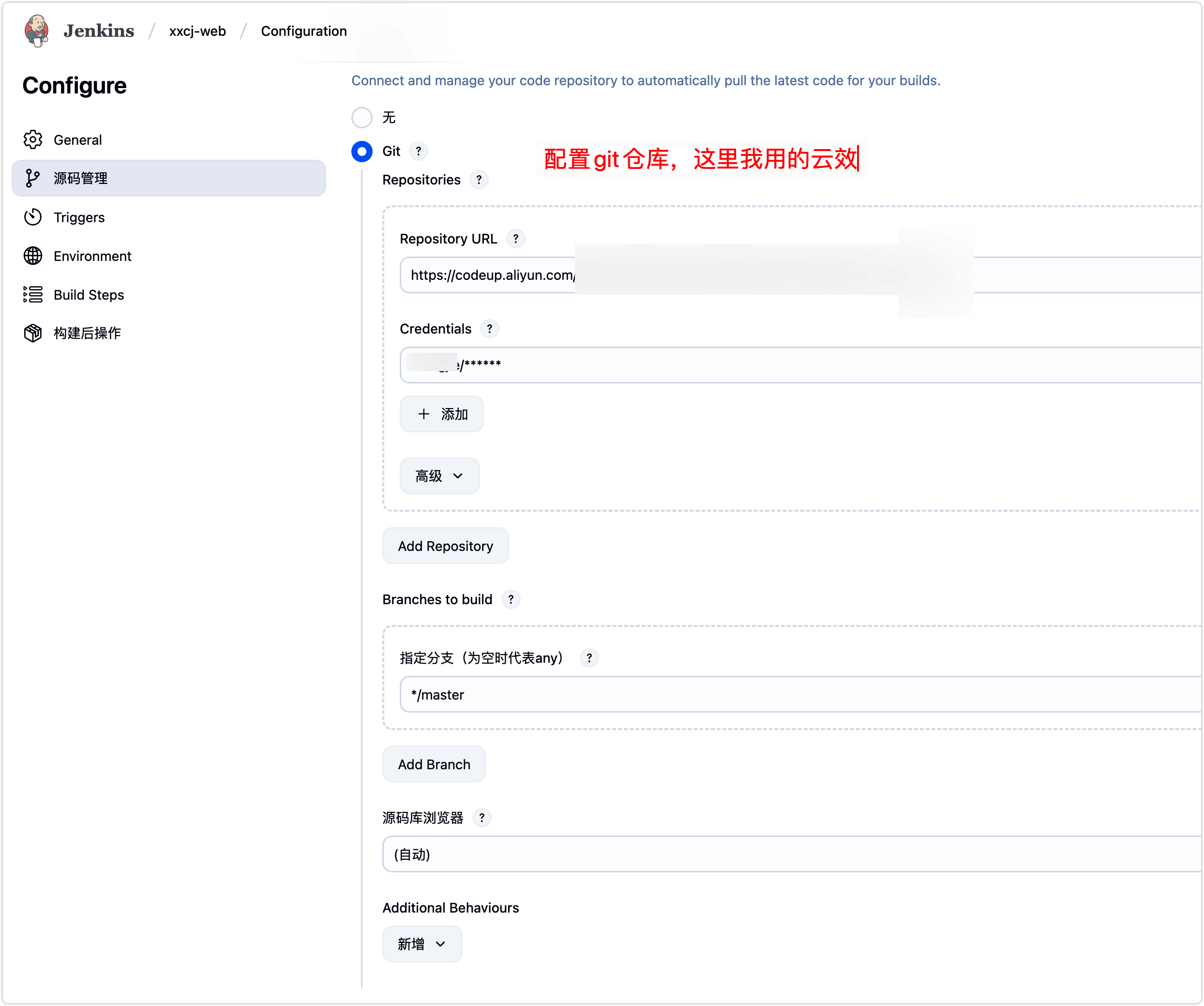Viewport: 1204px width, 1006px height.
Task: Open Build Steps via its list icon
Action: pos(33,294)
